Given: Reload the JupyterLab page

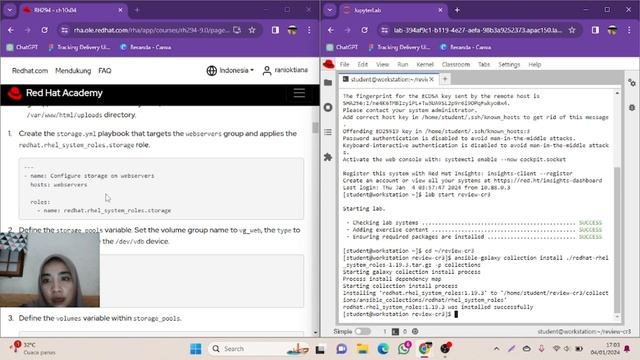Looking at the screenshot, I should (364, 30).
